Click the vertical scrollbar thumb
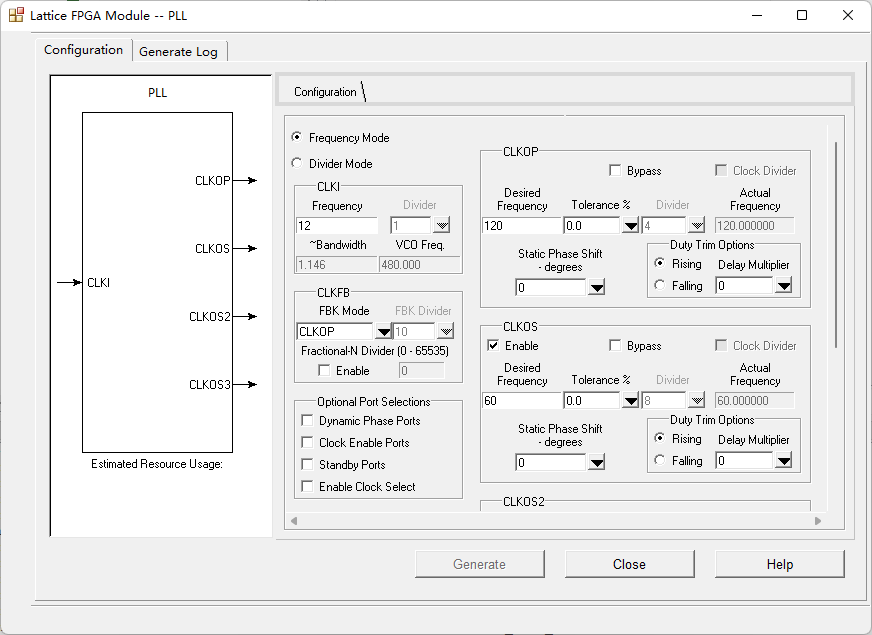This screenshot has width=872, height=635. click(x=836, y=245)
